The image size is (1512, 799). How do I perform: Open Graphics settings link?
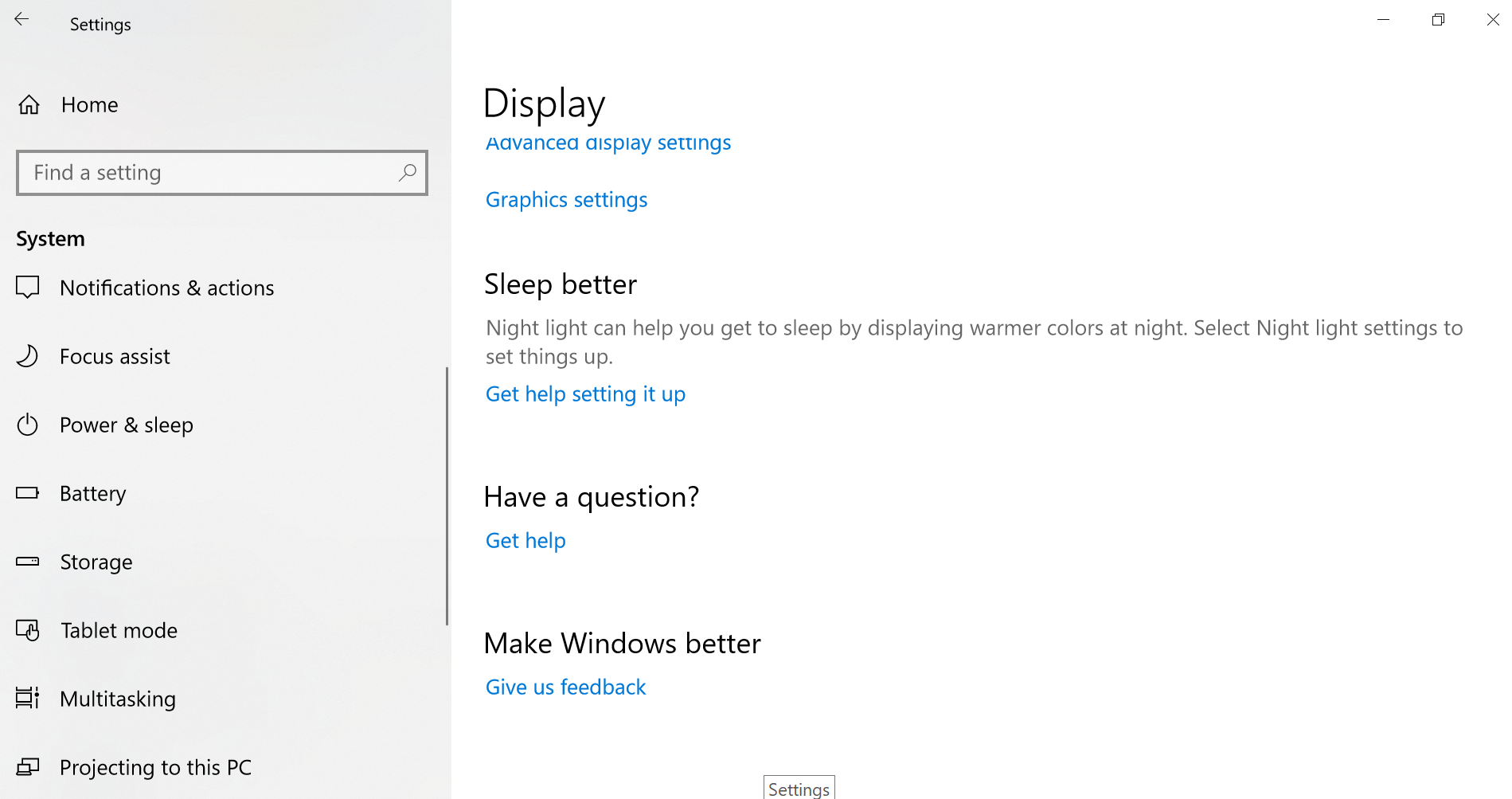[x=566, y=200]
